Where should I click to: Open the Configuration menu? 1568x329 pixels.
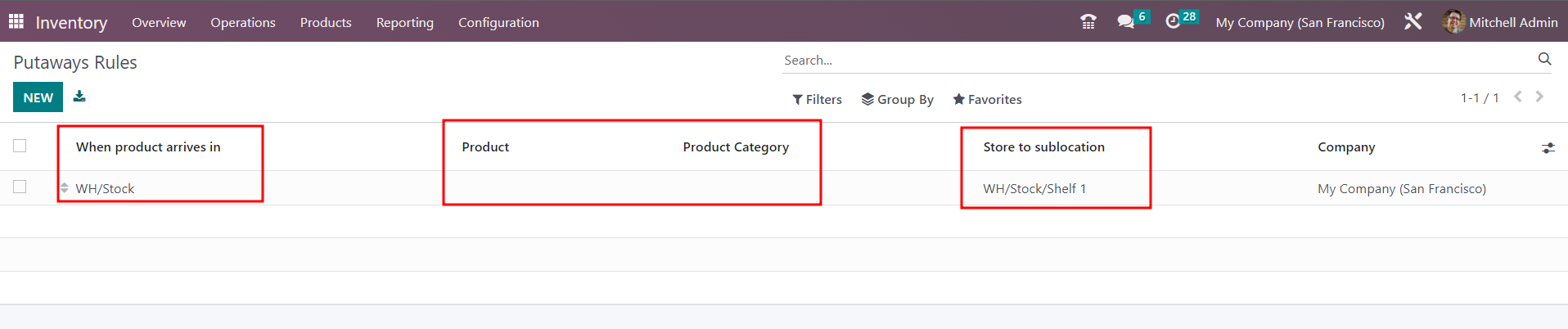(x=498, y=22)
